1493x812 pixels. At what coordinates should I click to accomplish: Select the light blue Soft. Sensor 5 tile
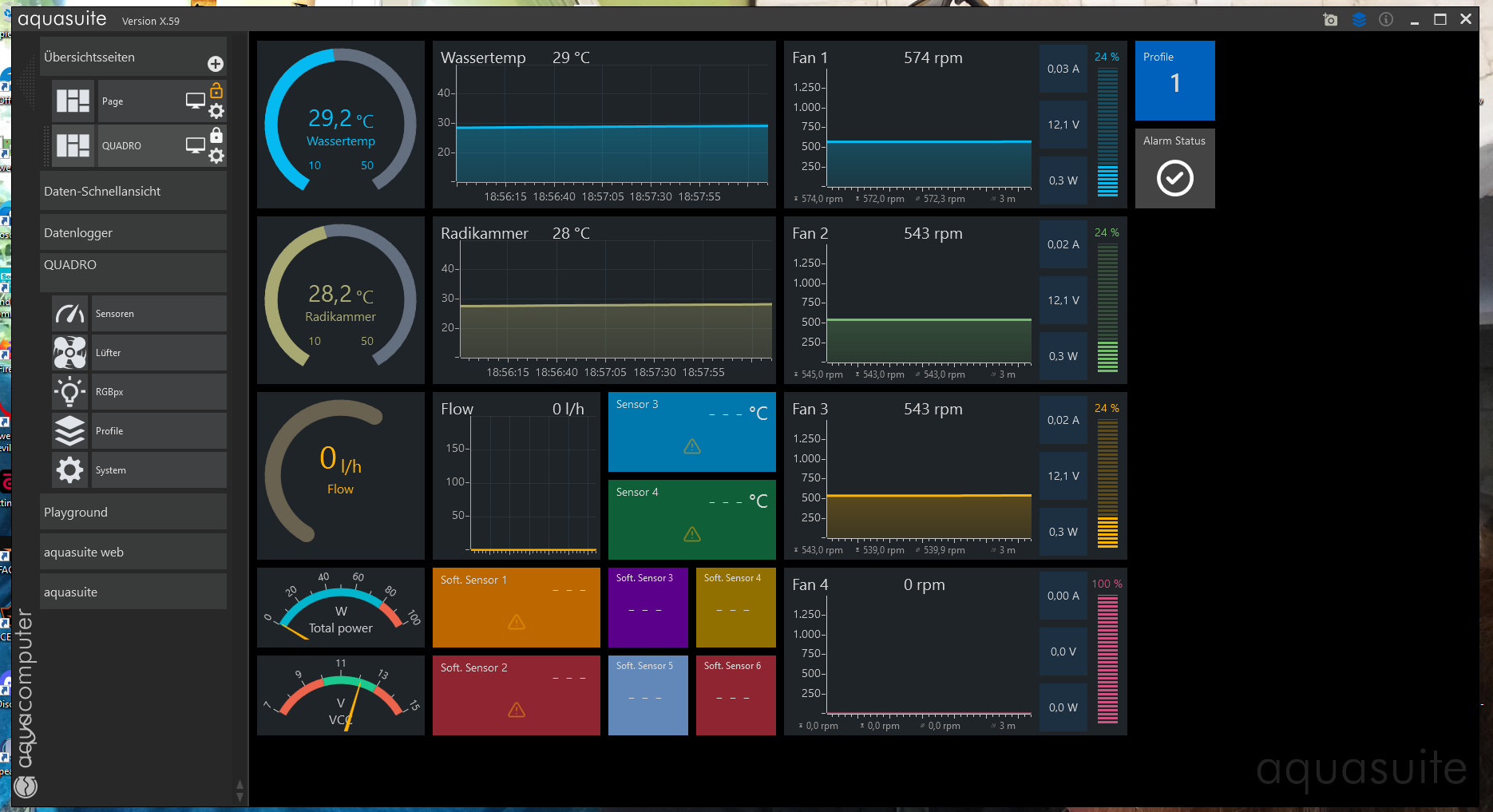pos(648,695)
